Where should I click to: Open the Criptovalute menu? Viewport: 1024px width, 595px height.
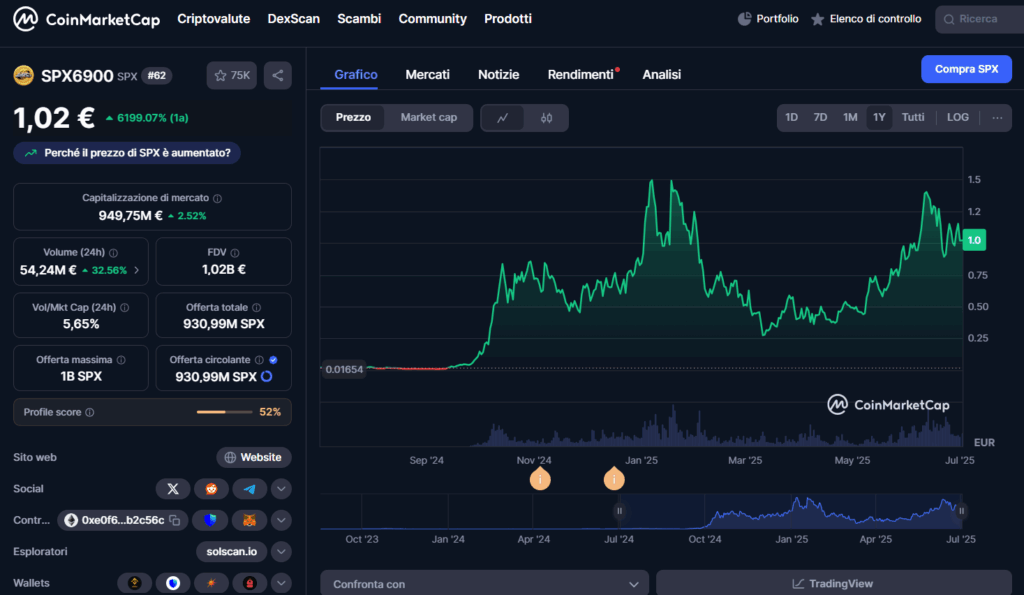(x=214, y=19)
